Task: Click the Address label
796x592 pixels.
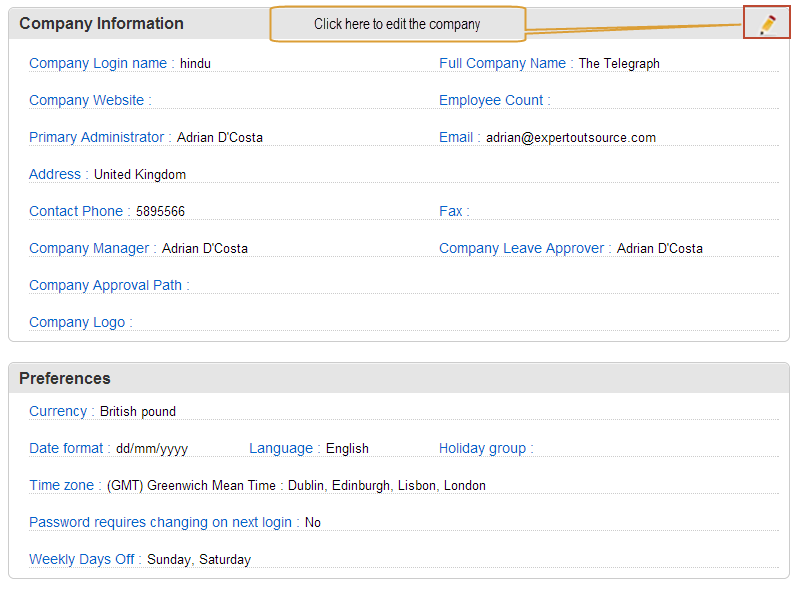Action: [55, 175]
